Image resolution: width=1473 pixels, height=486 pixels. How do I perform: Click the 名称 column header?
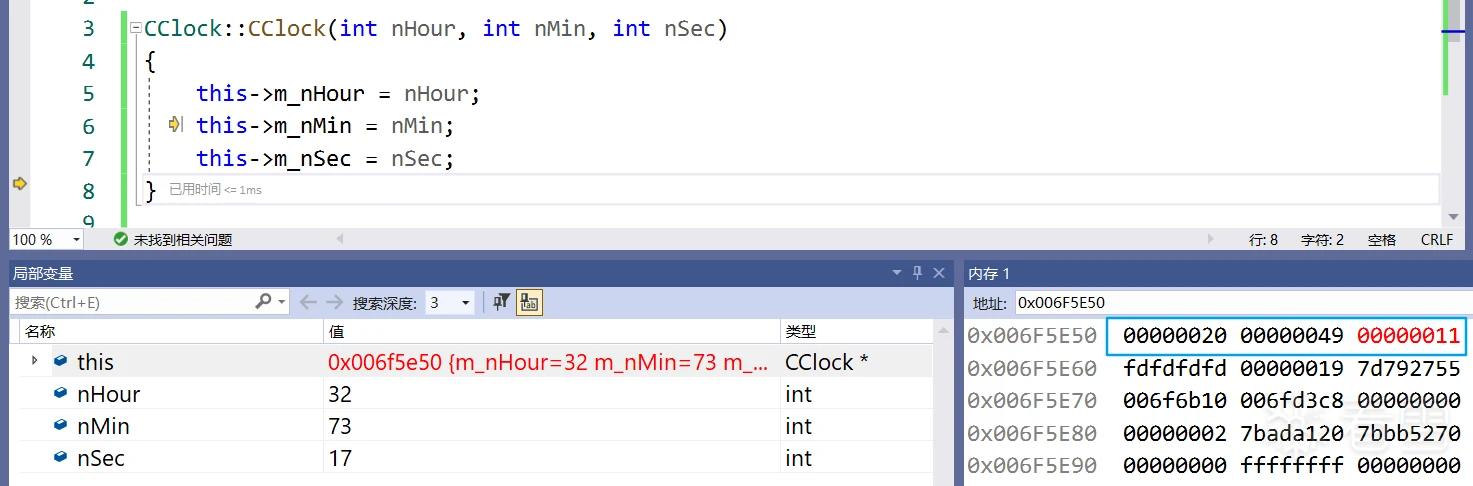[40, 331]
